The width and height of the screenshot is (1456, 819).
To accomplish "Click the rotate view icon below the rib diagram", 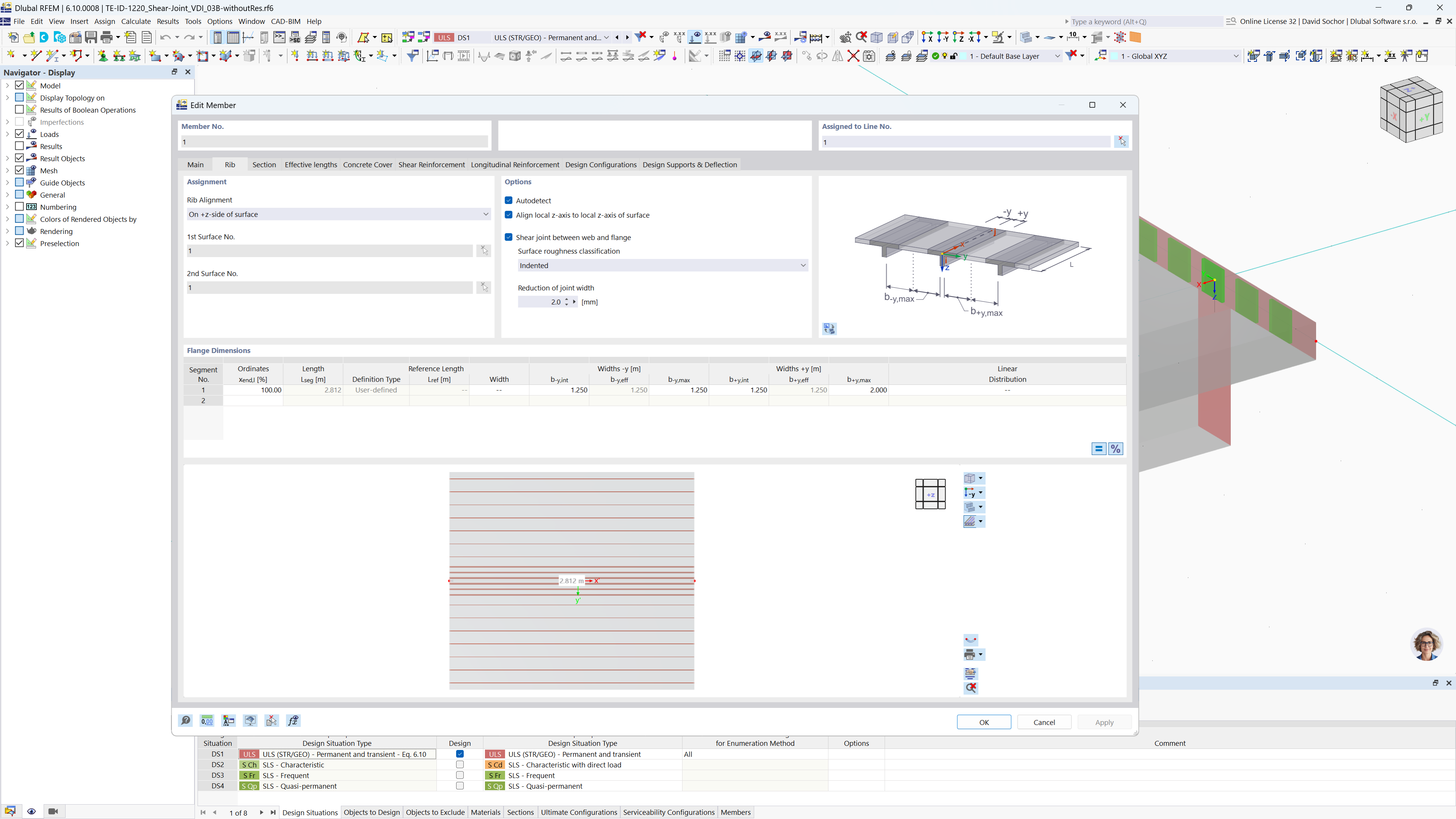I will (829, 328).
